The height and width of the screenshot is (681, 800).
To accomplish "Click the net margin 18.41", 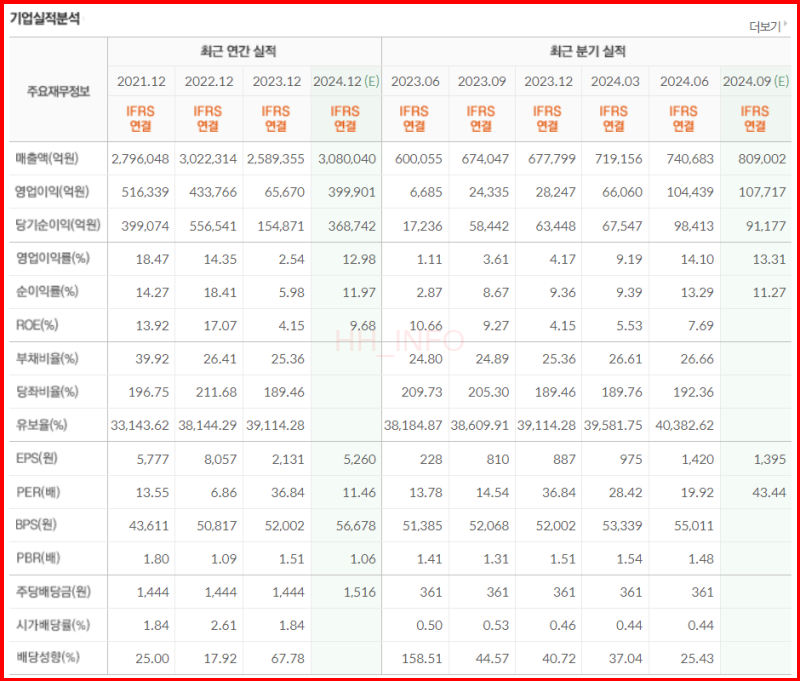I will click(x=220, y=293).
